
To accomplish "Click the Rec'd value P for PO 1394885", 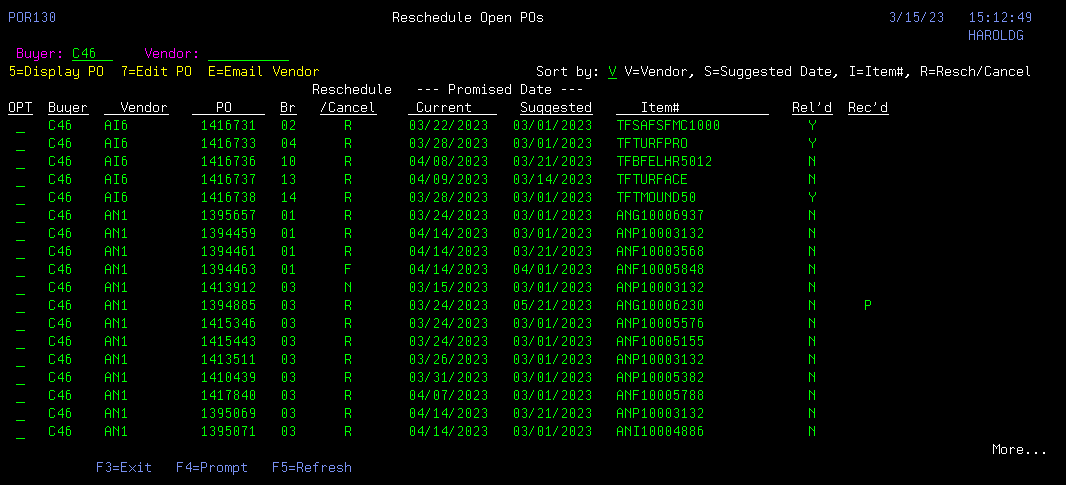I will (867, 306).
